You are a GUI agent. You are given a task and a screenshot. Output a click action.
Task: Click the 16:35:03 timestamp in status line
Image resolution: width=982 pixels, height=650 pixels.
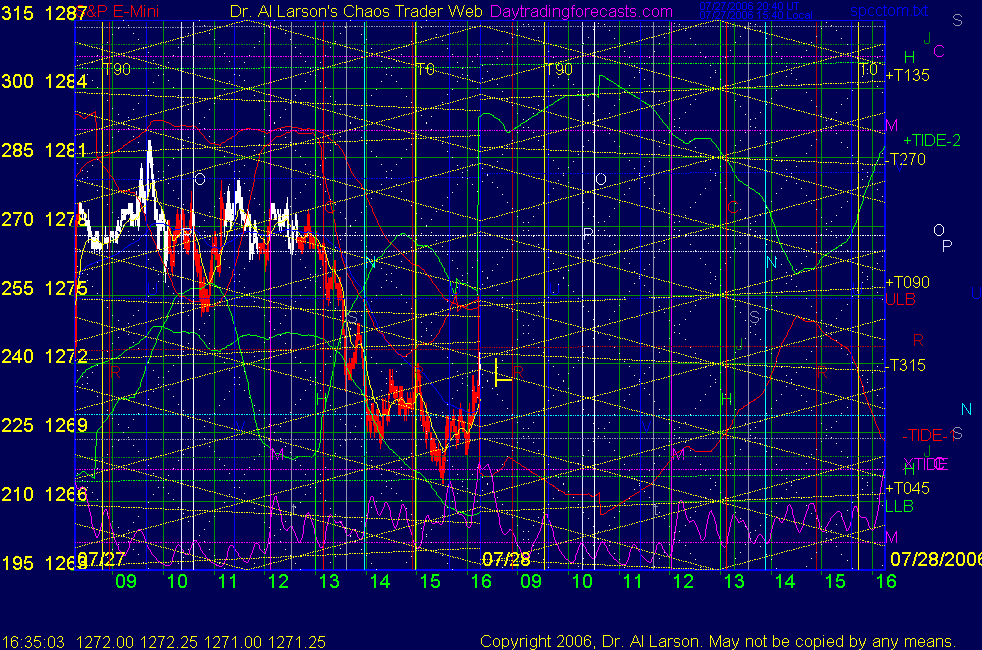tap(34, 642)
